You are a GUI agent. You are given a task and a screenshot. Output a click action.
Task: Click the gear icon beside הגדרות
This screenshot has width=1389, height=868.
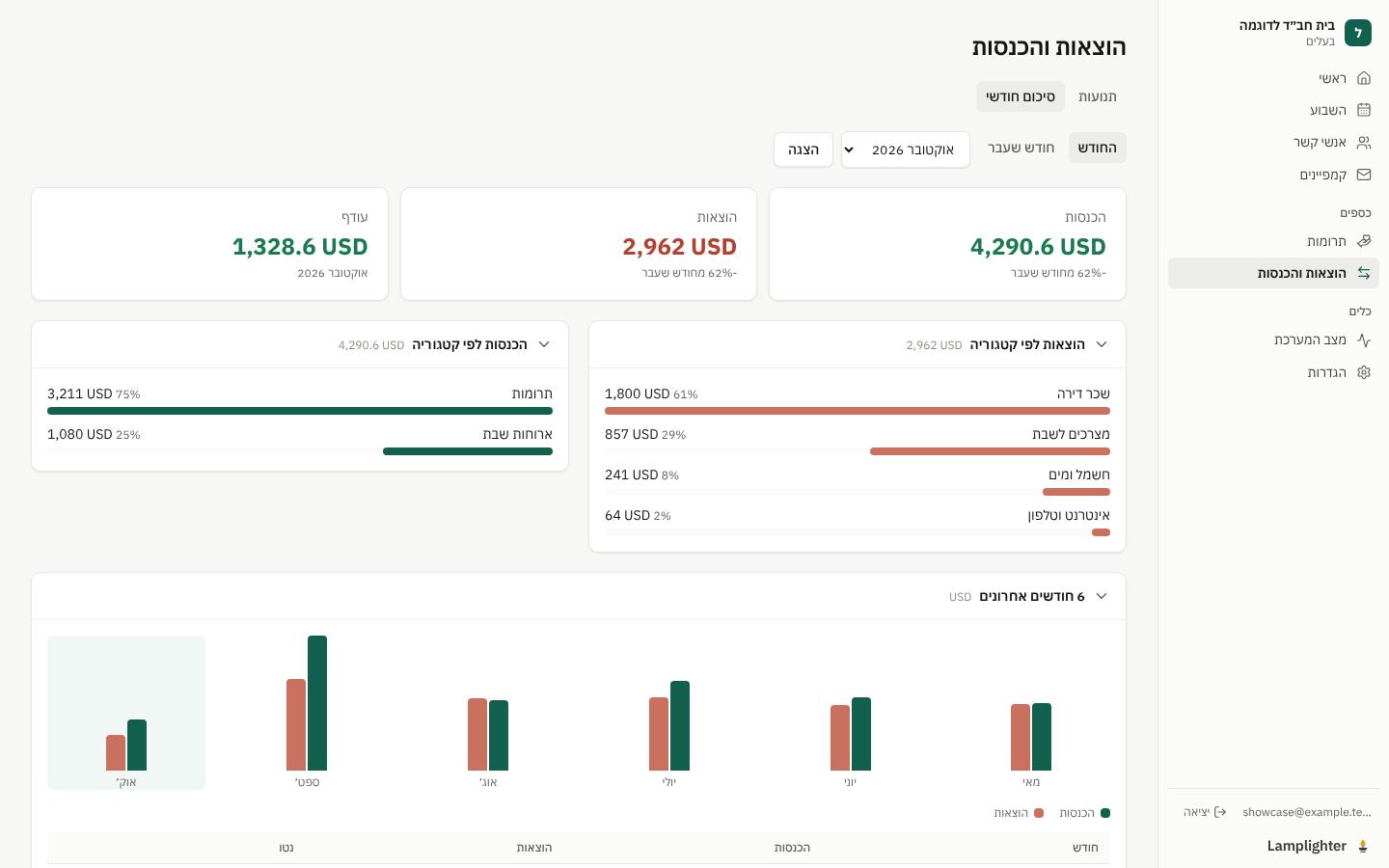[1363, 372]
